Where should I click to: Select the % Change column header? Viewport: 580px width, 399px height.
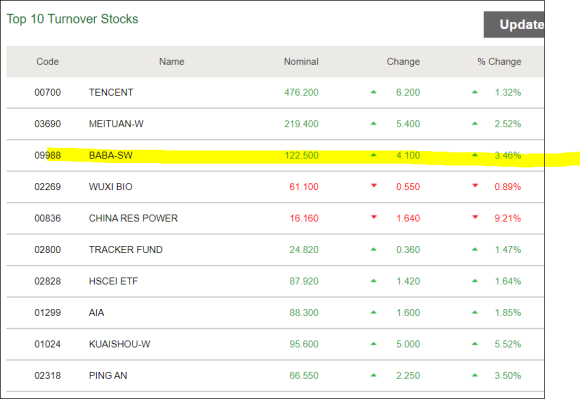point(499,62)
